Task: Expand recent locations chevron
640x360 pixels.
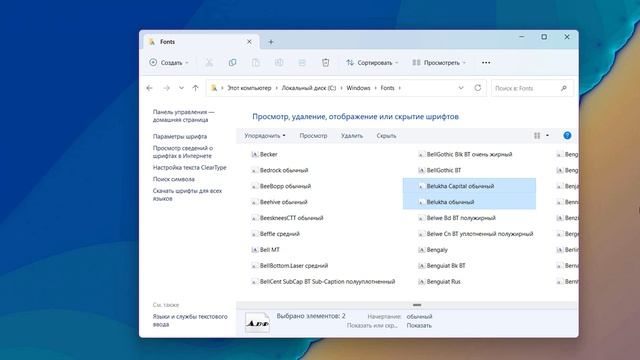Action: coord(181,88)
